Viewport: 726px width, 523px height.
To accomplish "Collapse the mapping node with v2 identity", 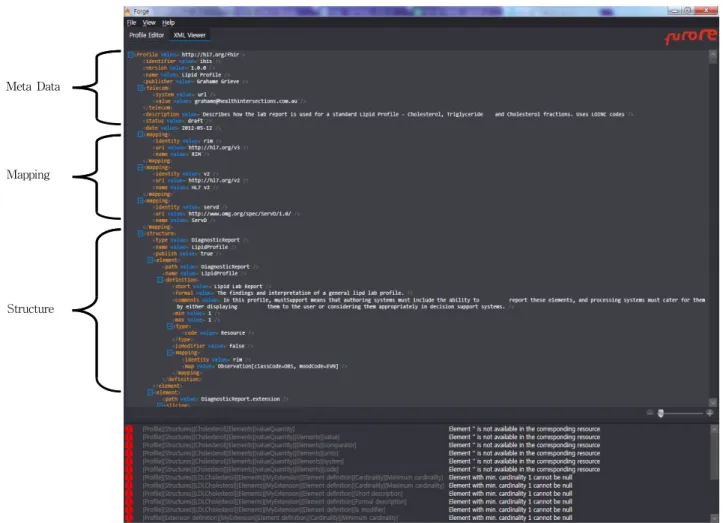I will pos(140,167).
